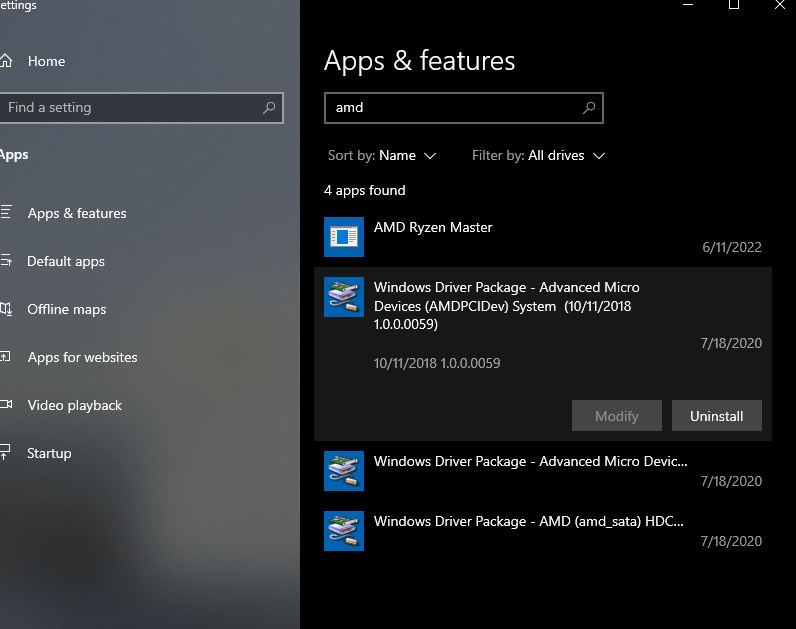Click the Home icon in sidebar
Image resolution: width=796 pixels, height=629 pixels.
pos(6,61)
